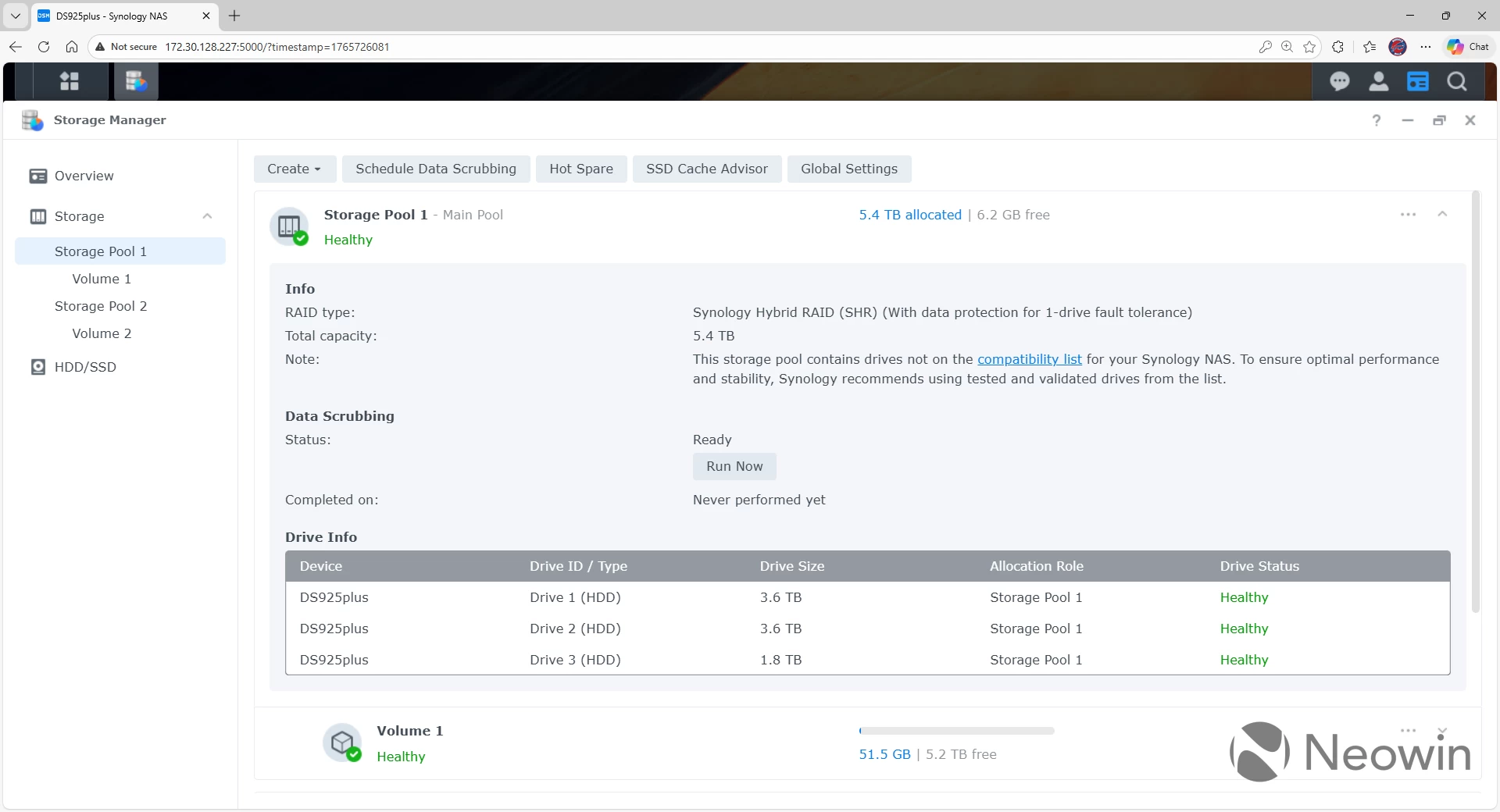Click the Drive Status column header
The height and width of the screenshot is (812, 1500).
1259,566
